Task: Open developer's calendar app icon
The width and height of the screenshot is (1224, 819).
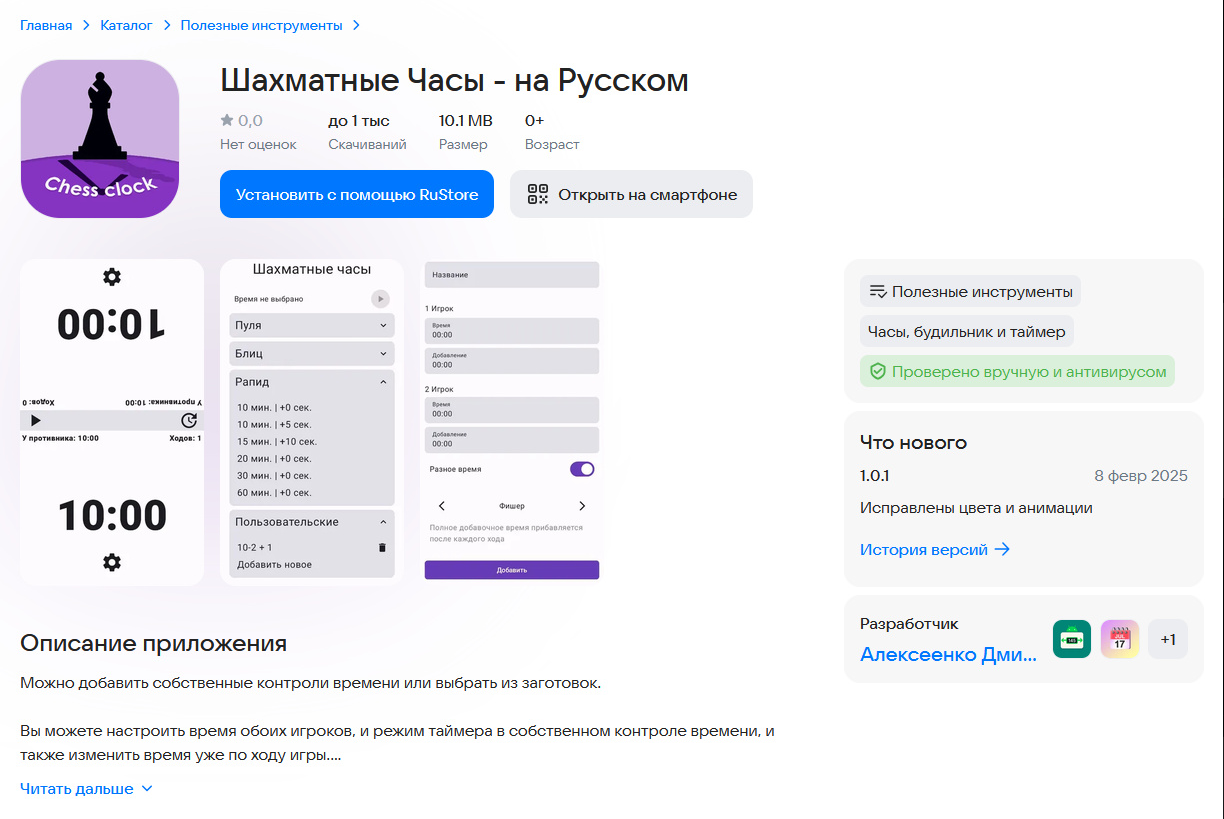Action: 1120,639
